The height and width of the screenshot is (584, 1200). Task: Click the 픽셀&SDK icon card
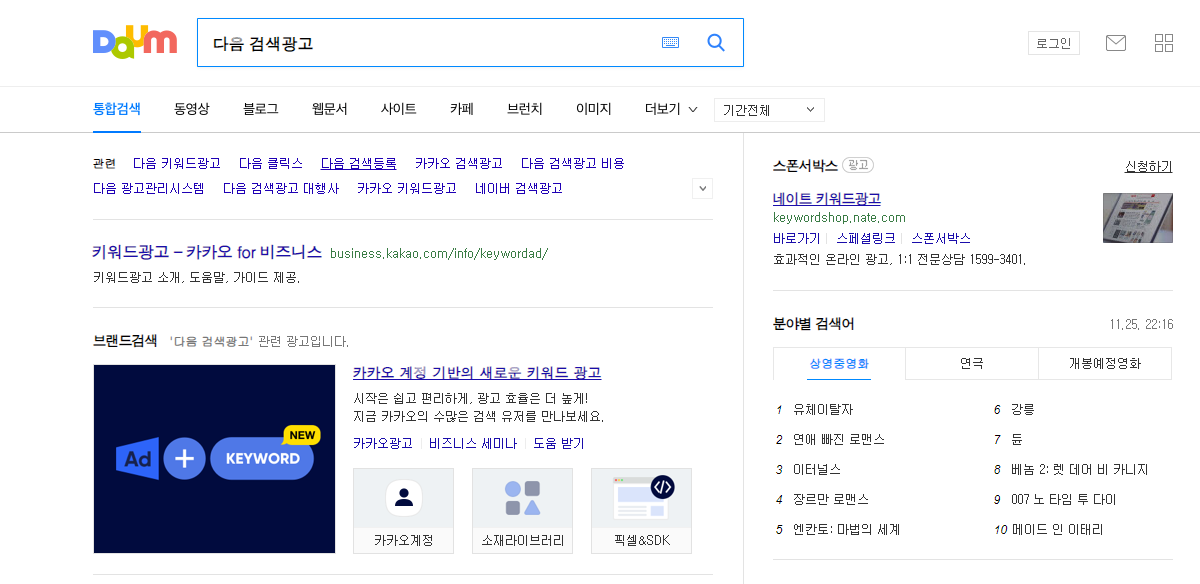[x=642, y=511]
